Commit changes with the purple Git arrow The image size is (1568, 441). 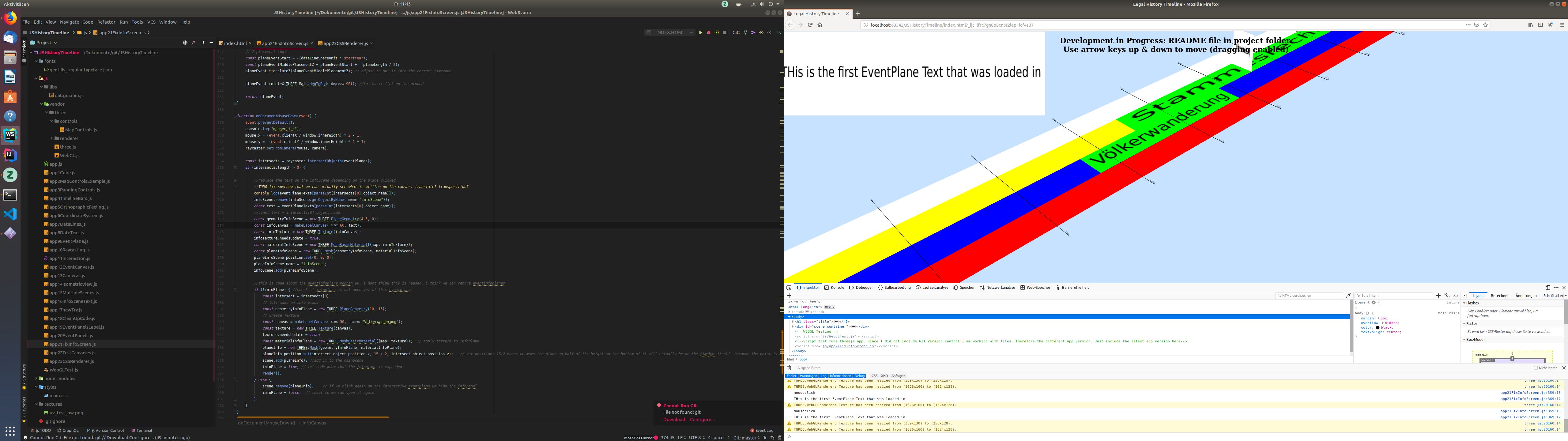click(753, 33)
